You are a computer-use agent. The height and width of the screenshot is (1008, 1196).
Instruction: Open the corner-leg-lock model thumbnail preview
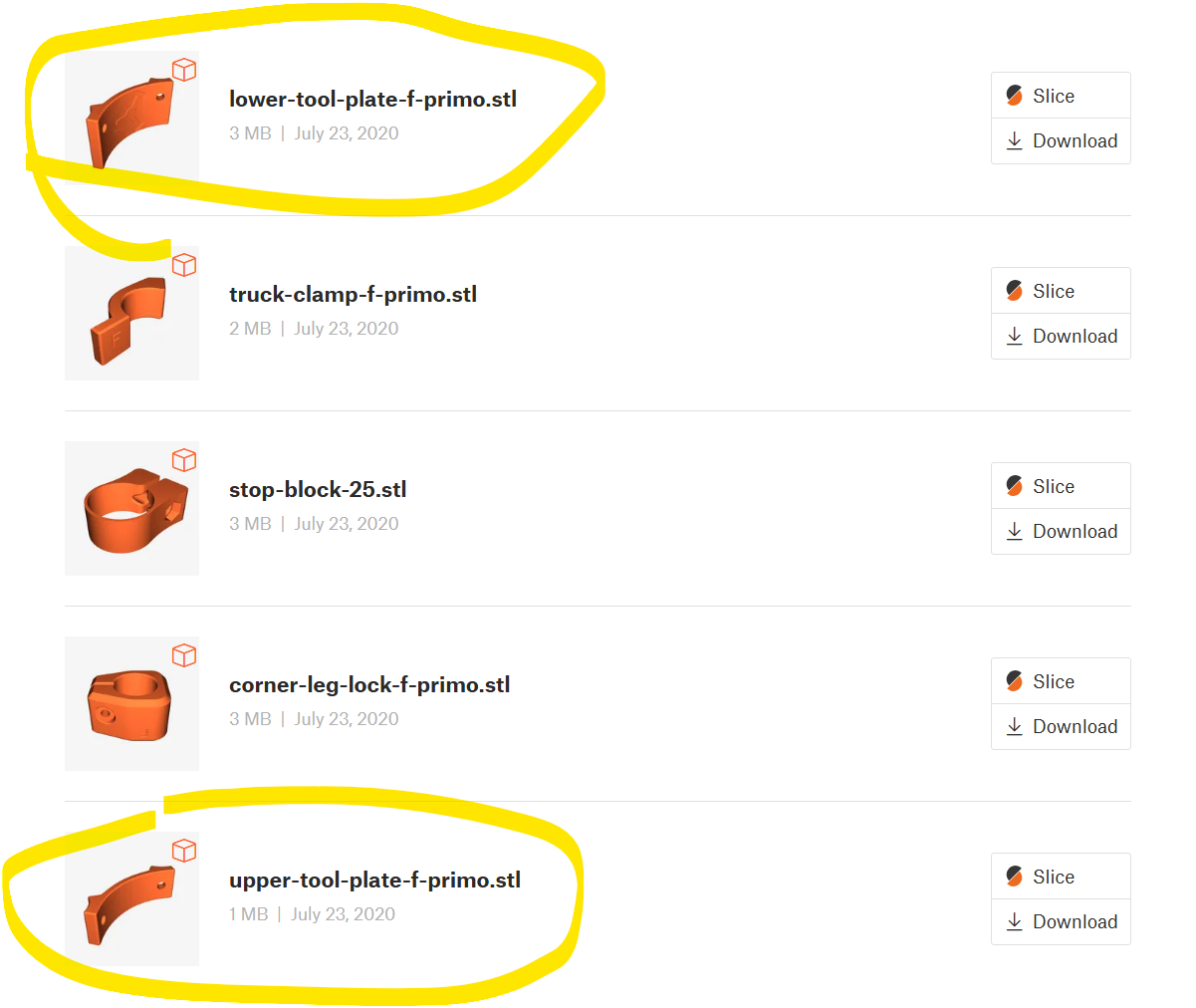(131, 703)
